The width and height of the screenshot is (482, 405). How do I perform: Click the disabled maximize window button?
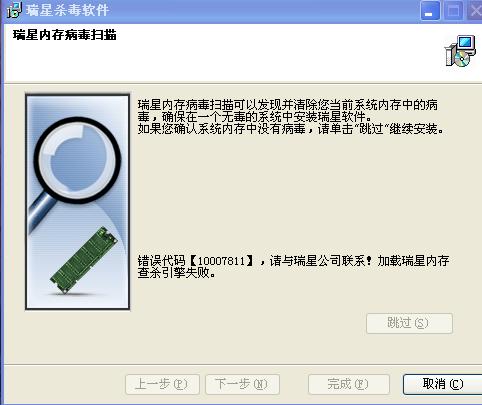pyautogui.click(x=453, y=11)
